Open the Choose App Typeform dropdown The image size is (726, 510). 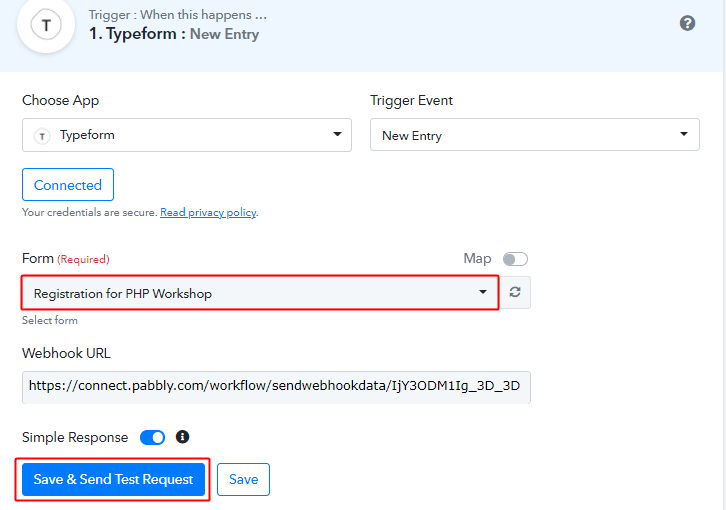(187, 135)
